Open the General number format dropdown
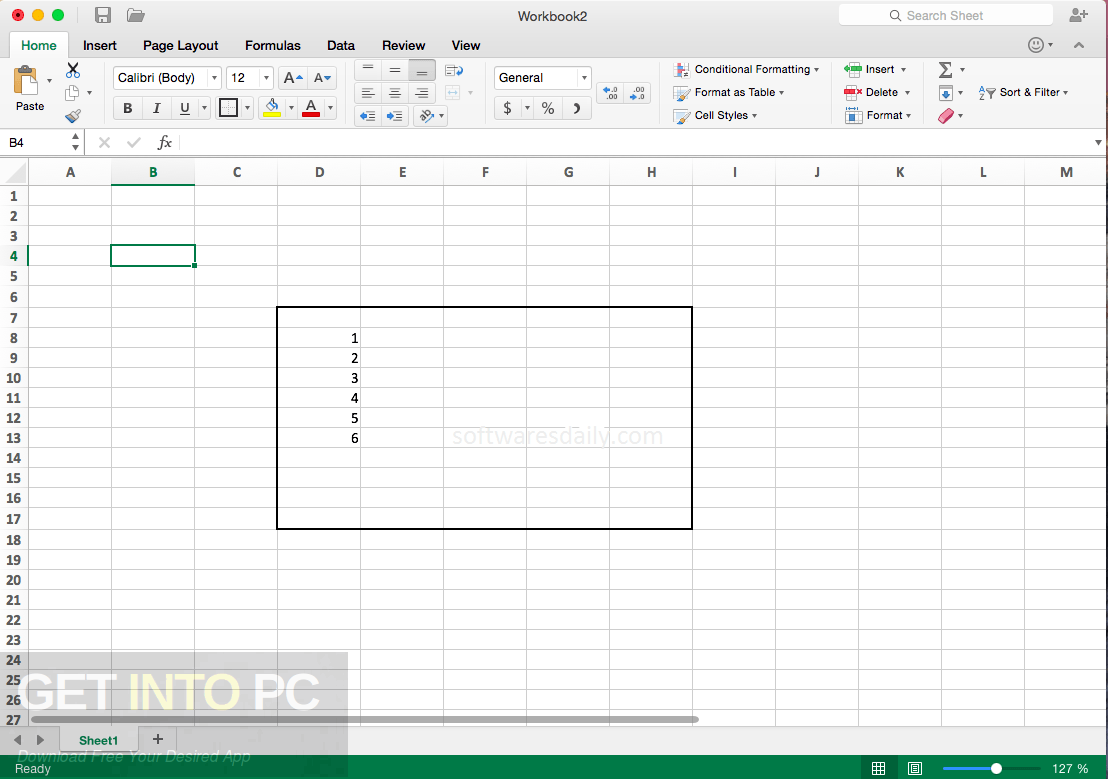The height and width of the screenshot is (779, 1108). [584, 78]
